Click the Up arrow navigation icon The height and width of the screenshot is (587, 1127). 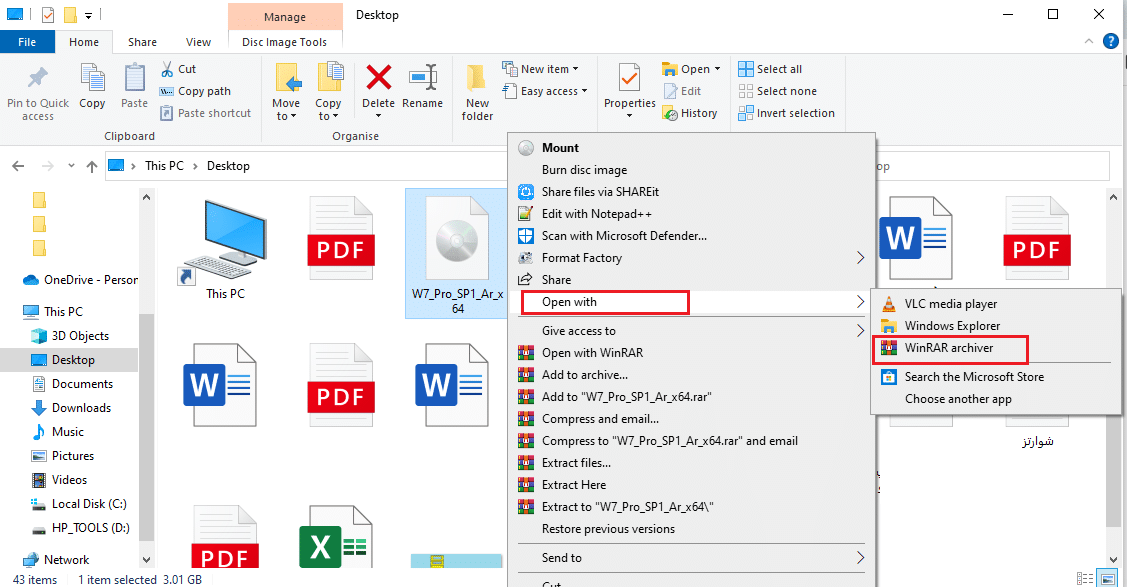[x=90, y=166]
